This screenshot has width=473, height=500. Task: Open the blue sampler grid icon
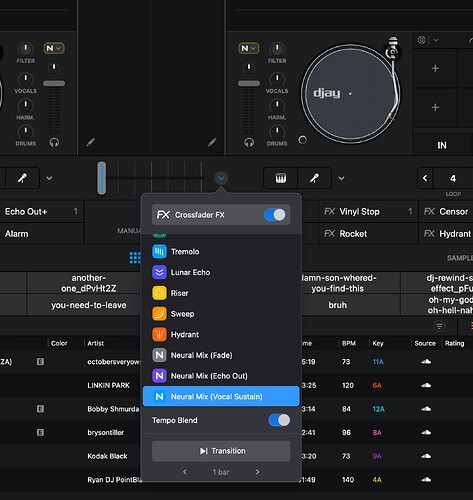pyautogui.click(x=135, y=258)
